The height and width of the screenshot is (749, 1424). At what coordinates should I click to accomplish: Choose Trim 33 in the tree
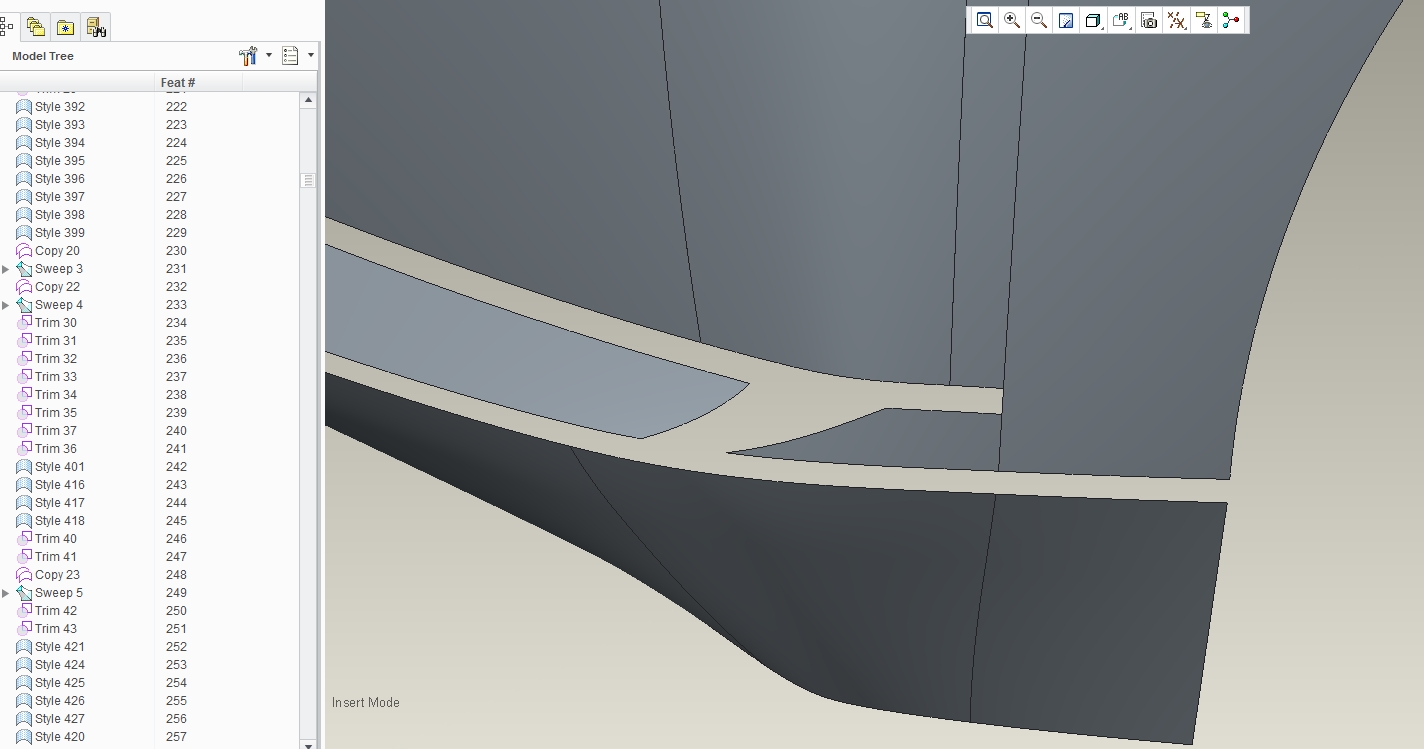click(x=56, y=377)
